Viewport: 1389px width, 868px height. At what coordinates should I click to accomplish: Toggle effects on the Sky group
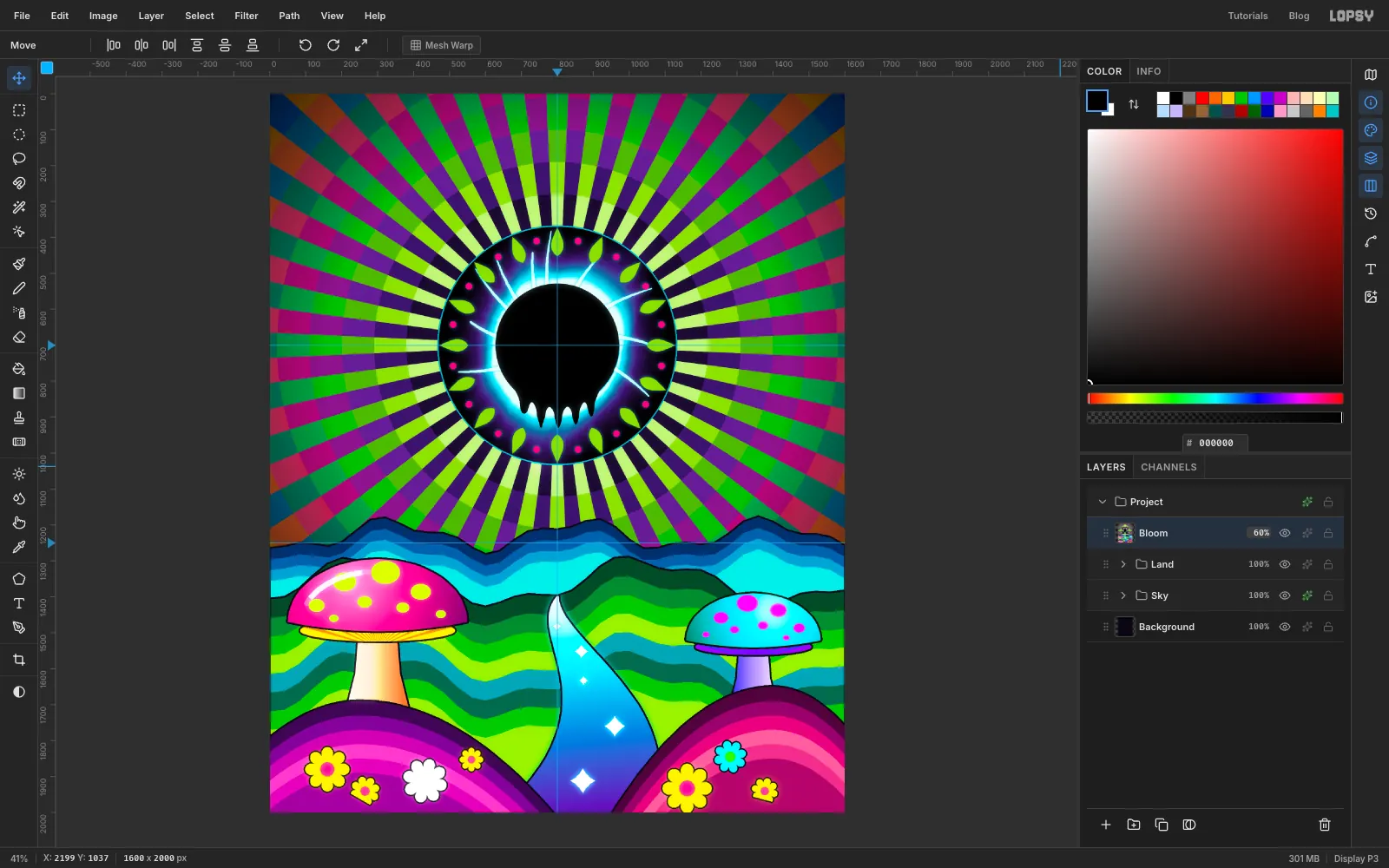click(1307, 595)
